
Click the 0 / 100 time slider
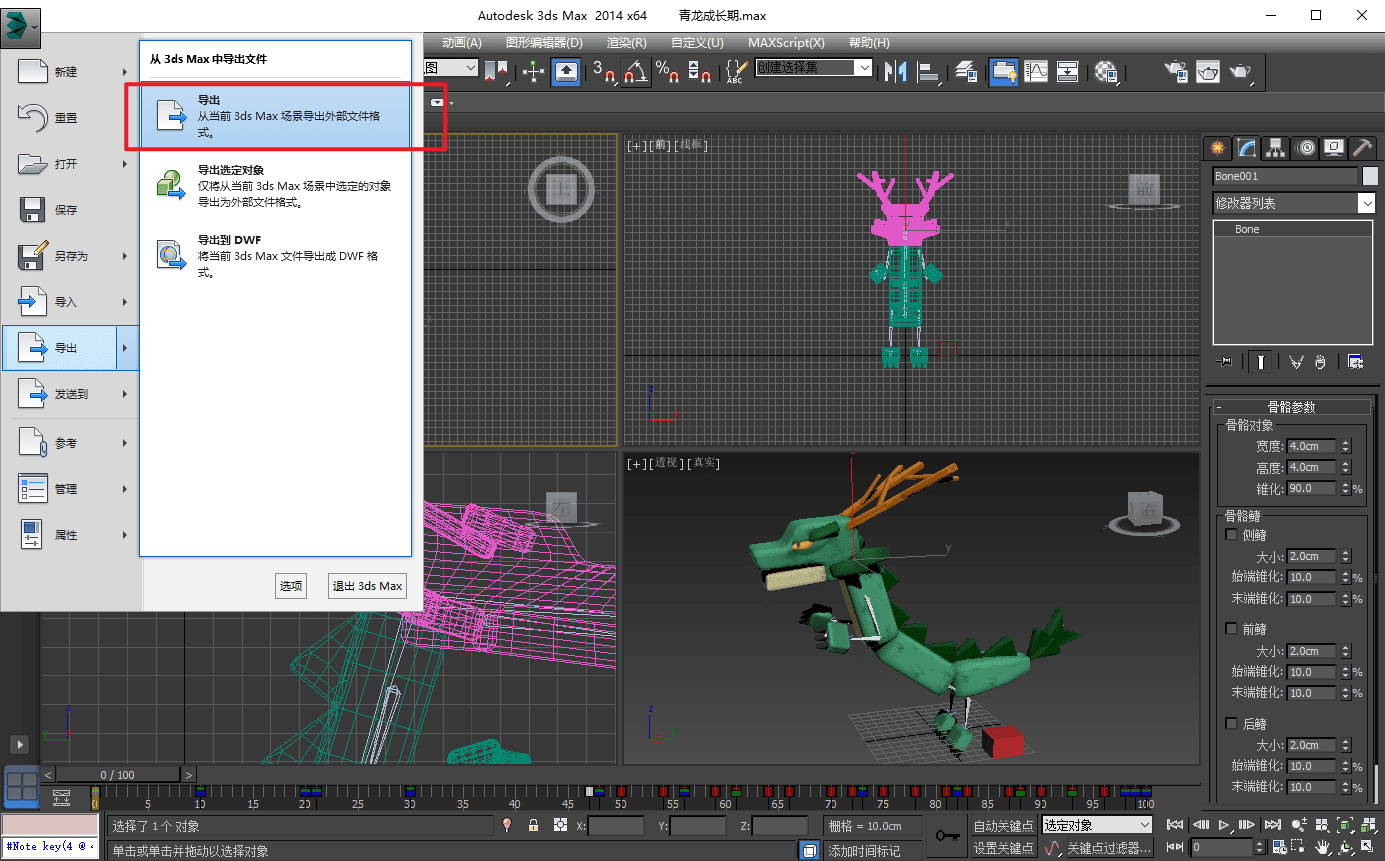pos(118,774)
